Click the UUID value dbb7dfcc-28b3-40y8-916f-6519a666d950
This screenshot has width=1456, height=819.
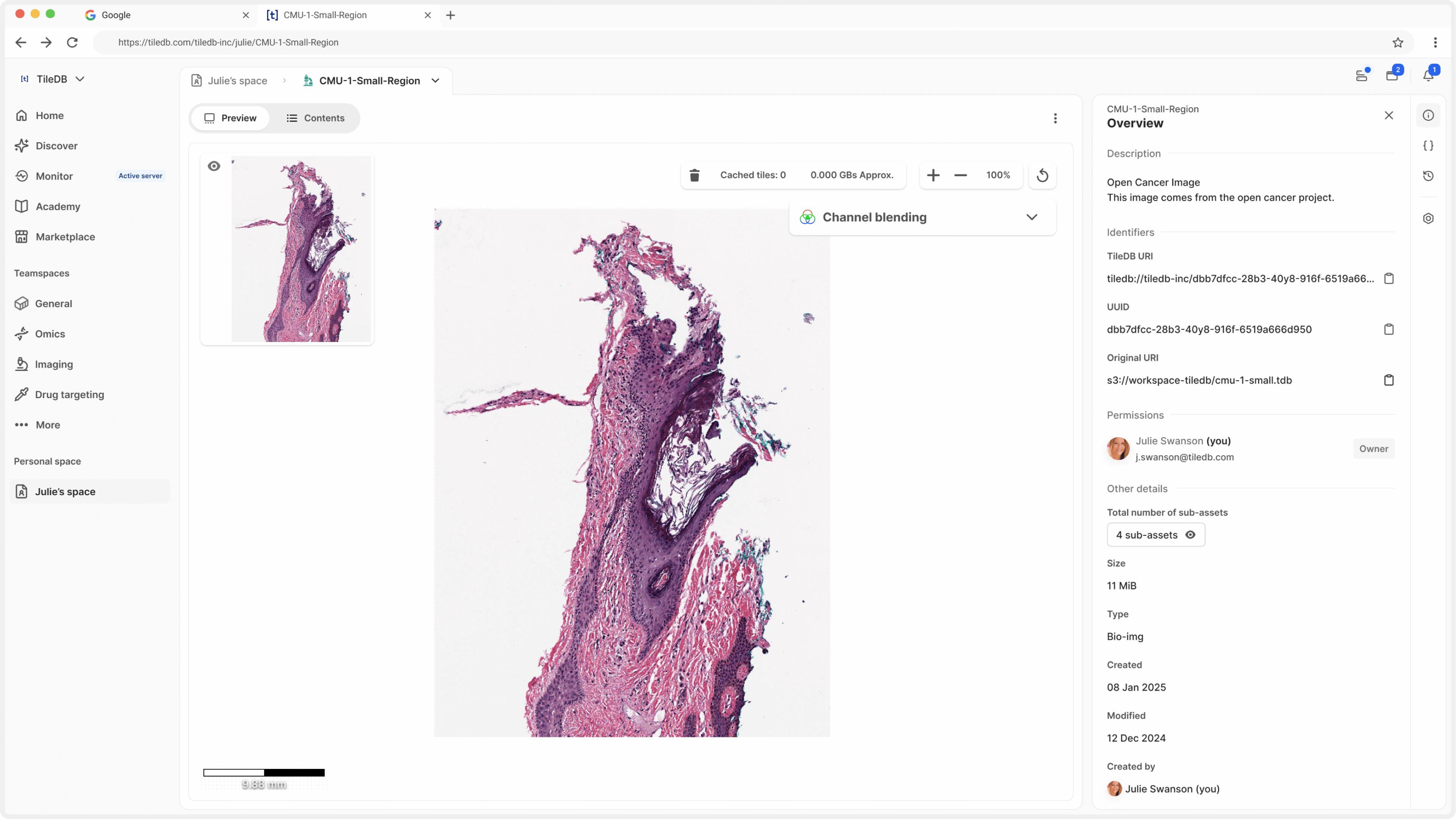point(1209,329)
